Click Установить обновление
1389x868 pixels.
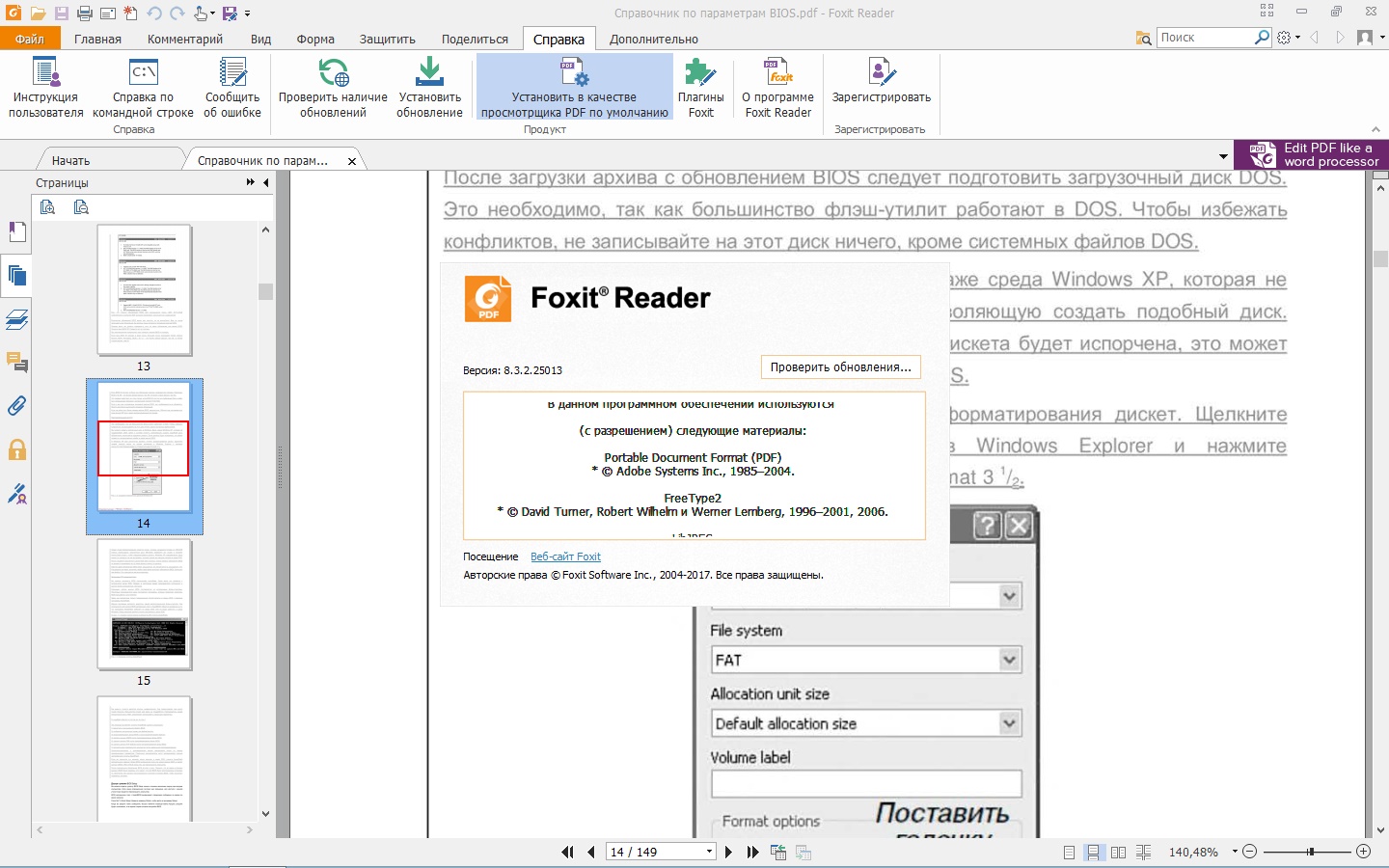click(x=429, y=88)
